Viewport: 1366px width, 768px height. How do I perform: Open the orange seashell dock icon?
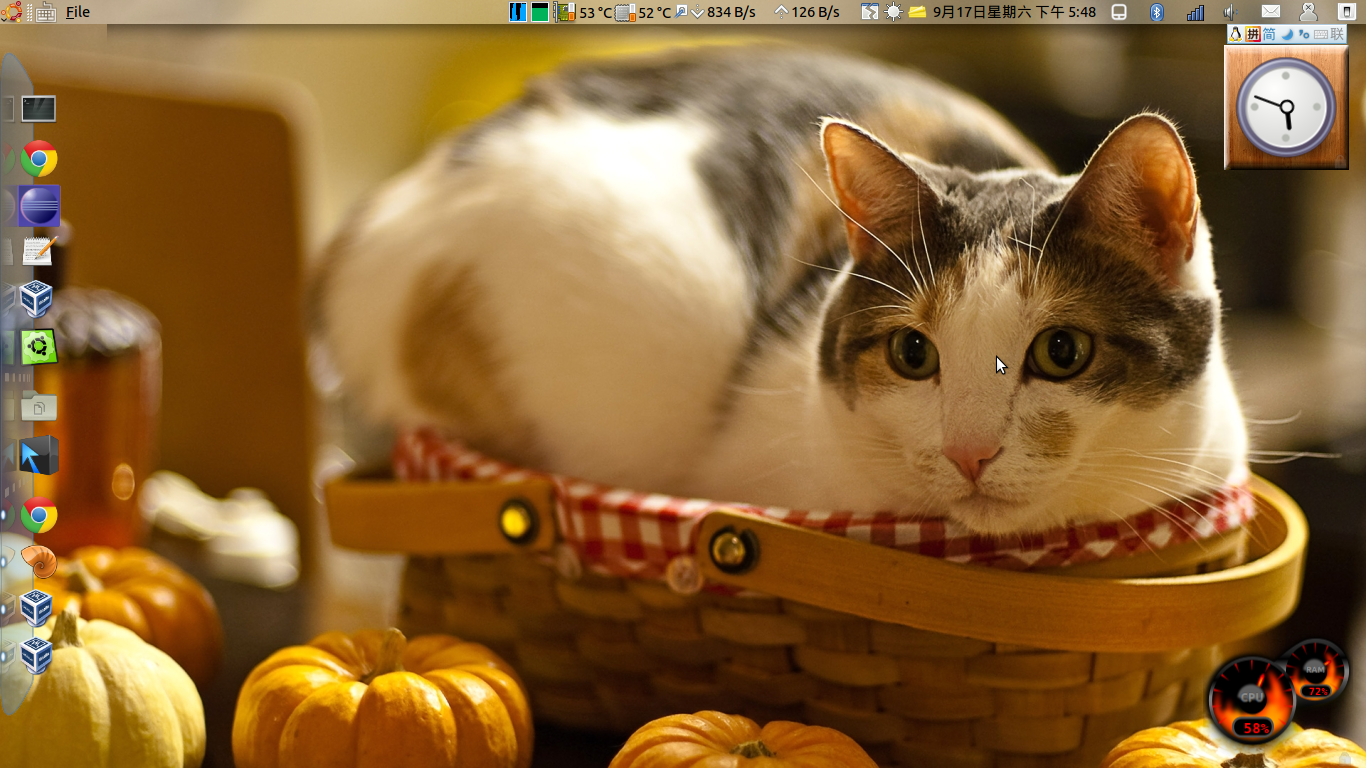click(39, 562)
